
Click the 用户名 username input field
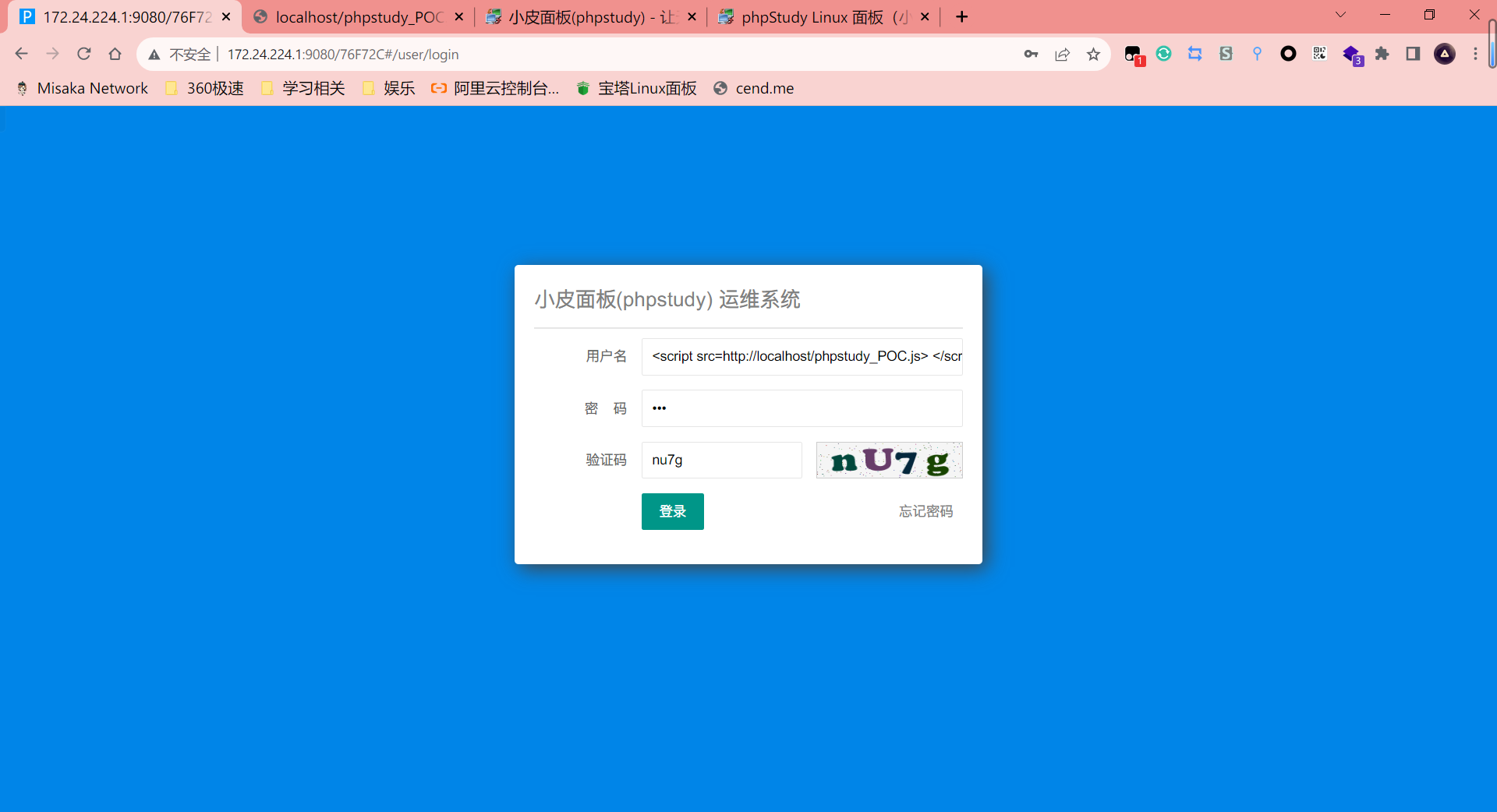click(x=802, y=356)
